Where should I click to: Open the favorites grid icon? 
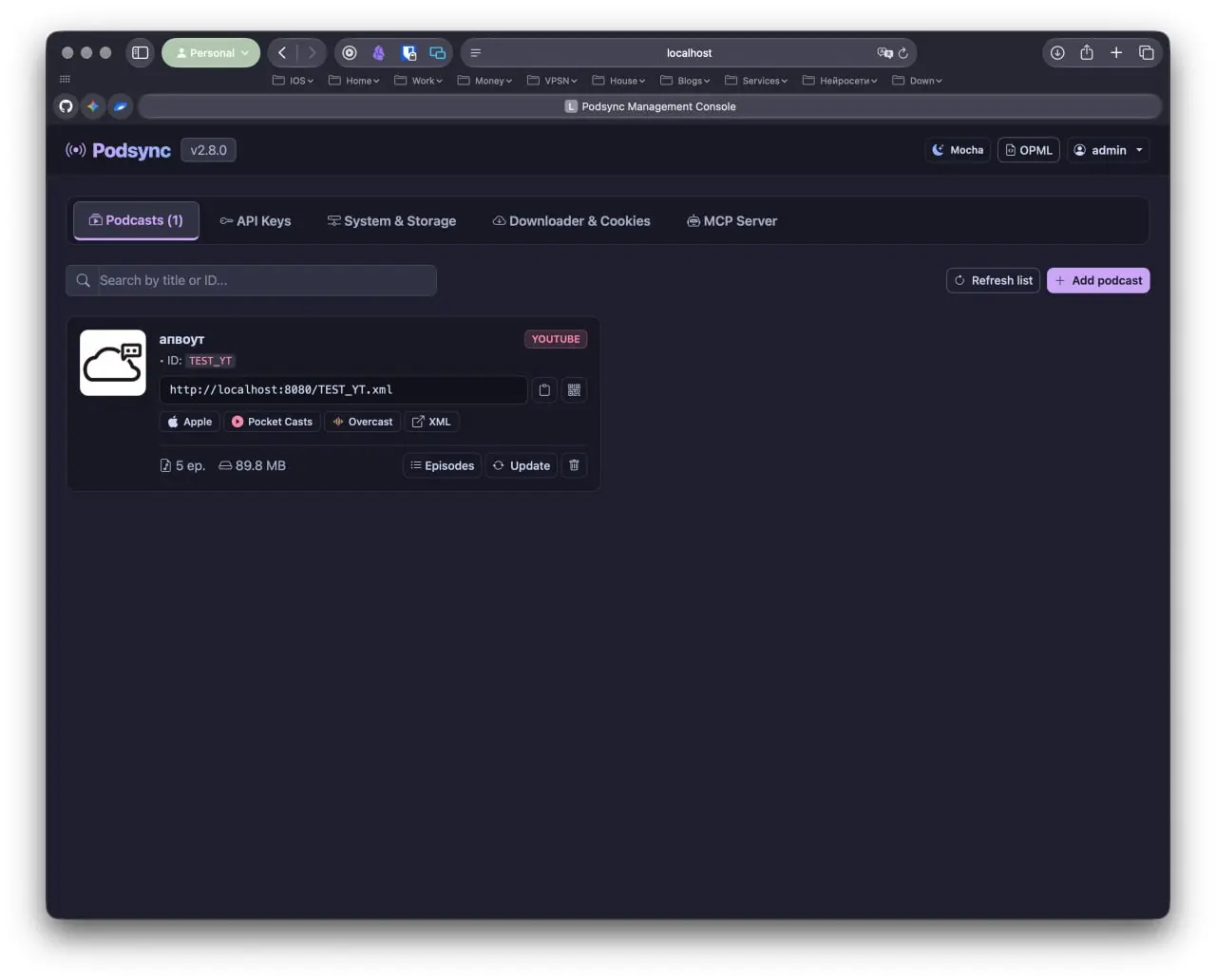pos(65,80)
